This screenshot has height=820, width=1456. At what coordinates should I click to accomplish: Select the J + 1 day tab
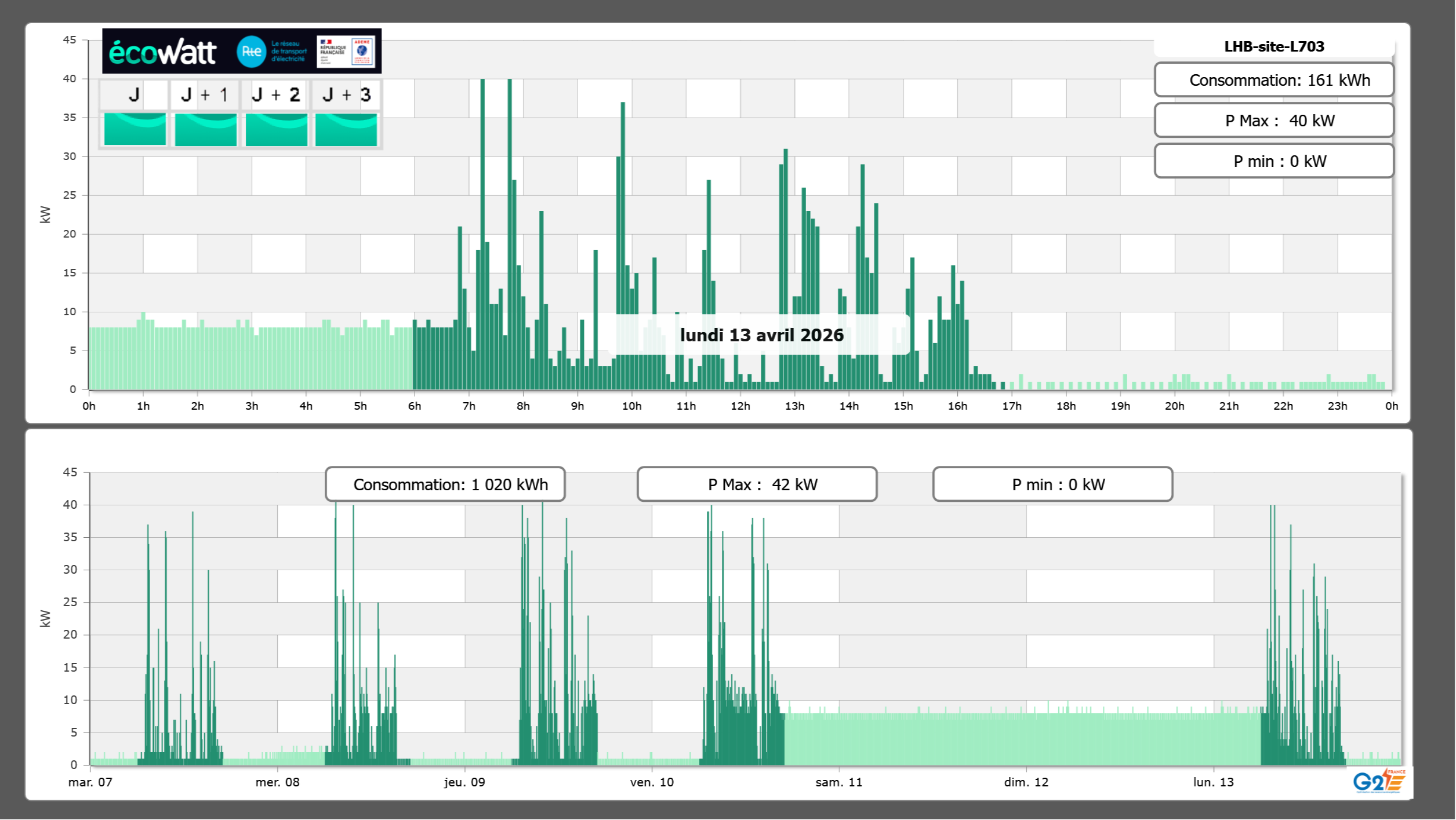tap(205, 94)
